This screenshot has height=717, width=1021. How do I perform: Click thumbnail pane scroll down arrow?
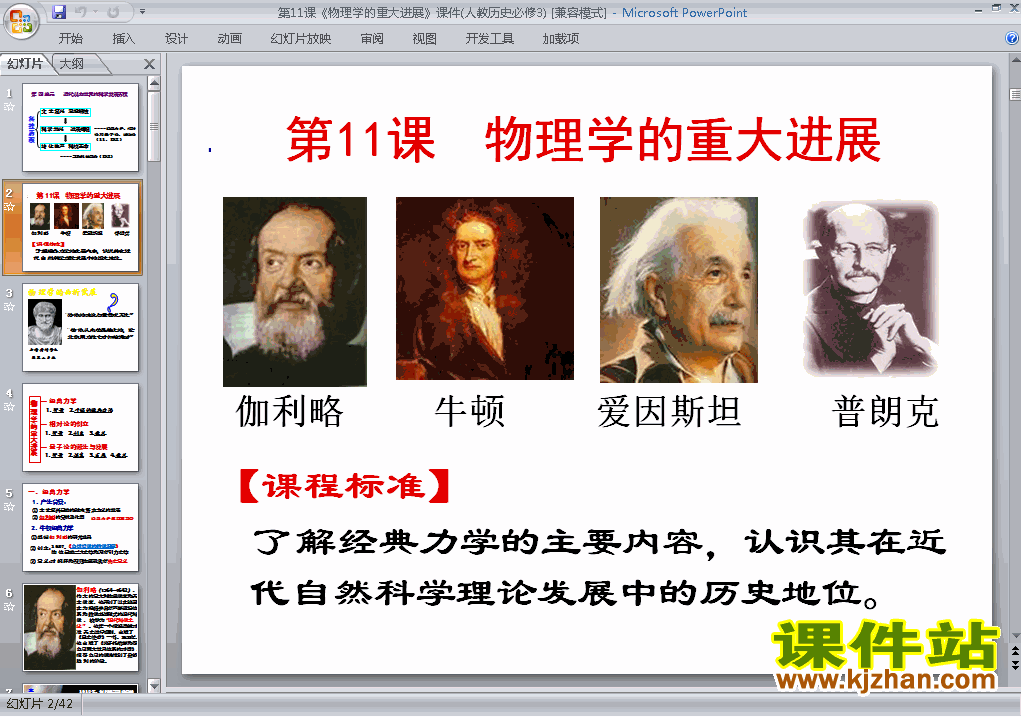(154, 686)
